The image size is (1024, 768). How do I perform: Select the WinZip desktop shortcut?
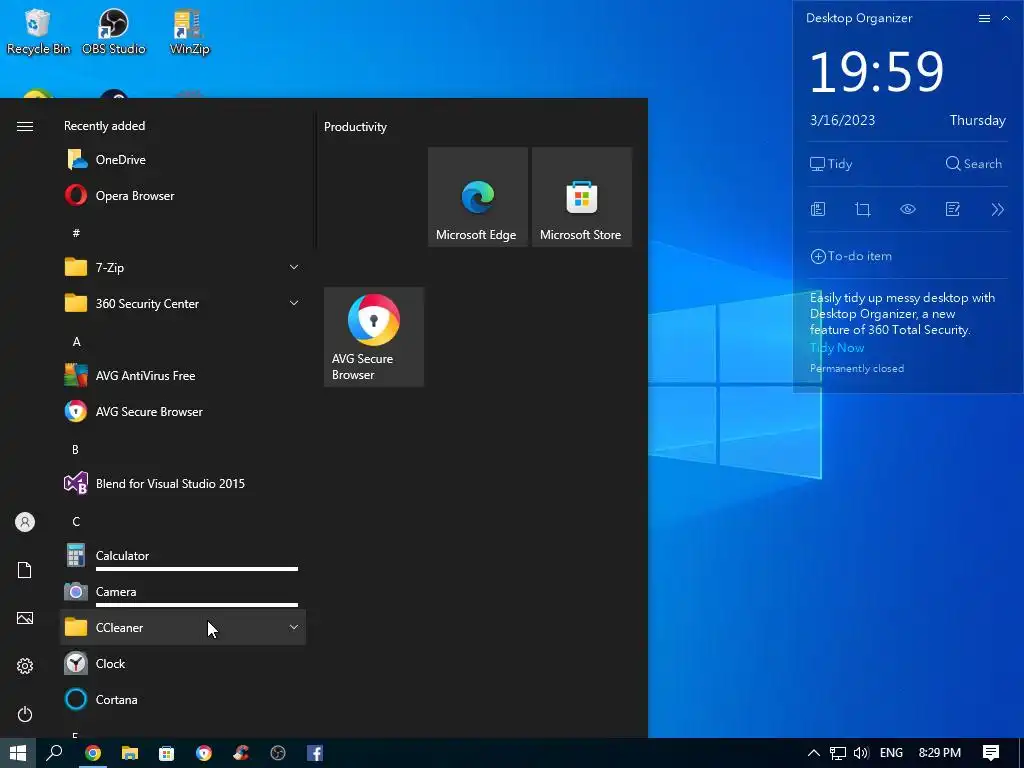point(189,31)
